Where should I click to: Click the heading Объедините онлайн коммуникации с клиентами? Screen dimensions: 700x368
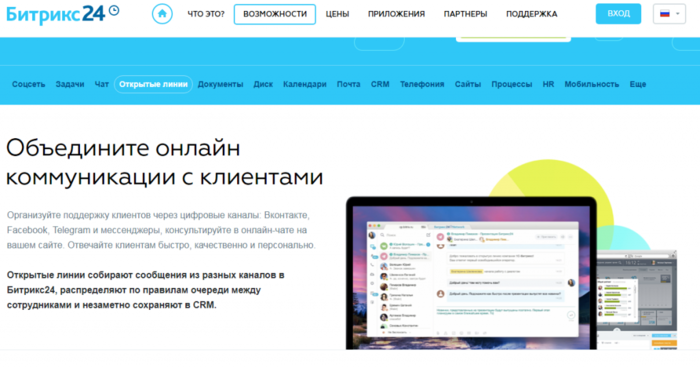(x=164, y=163)
